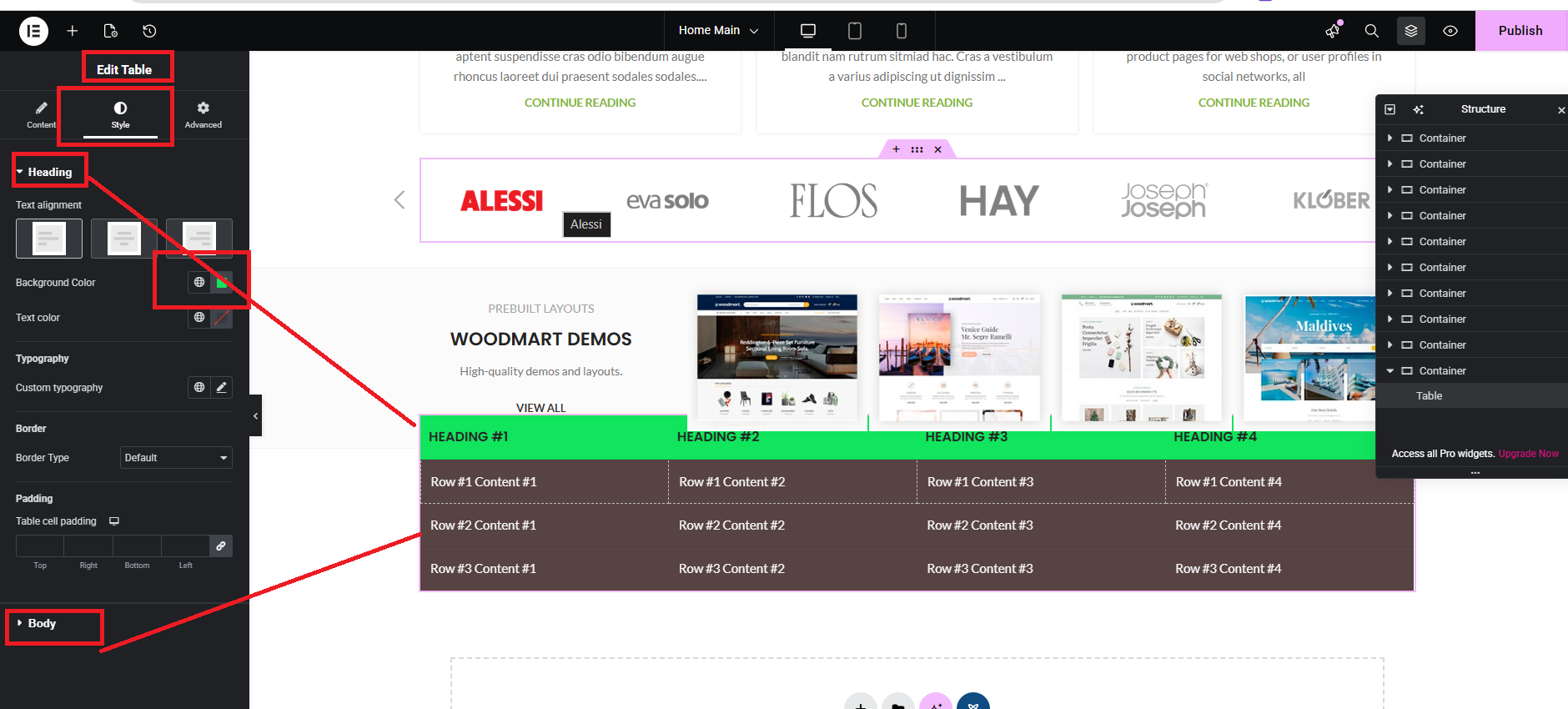Click the expand-all icon in the Structure panel header
The image size is (1568, 709).
pos(1390,109)
